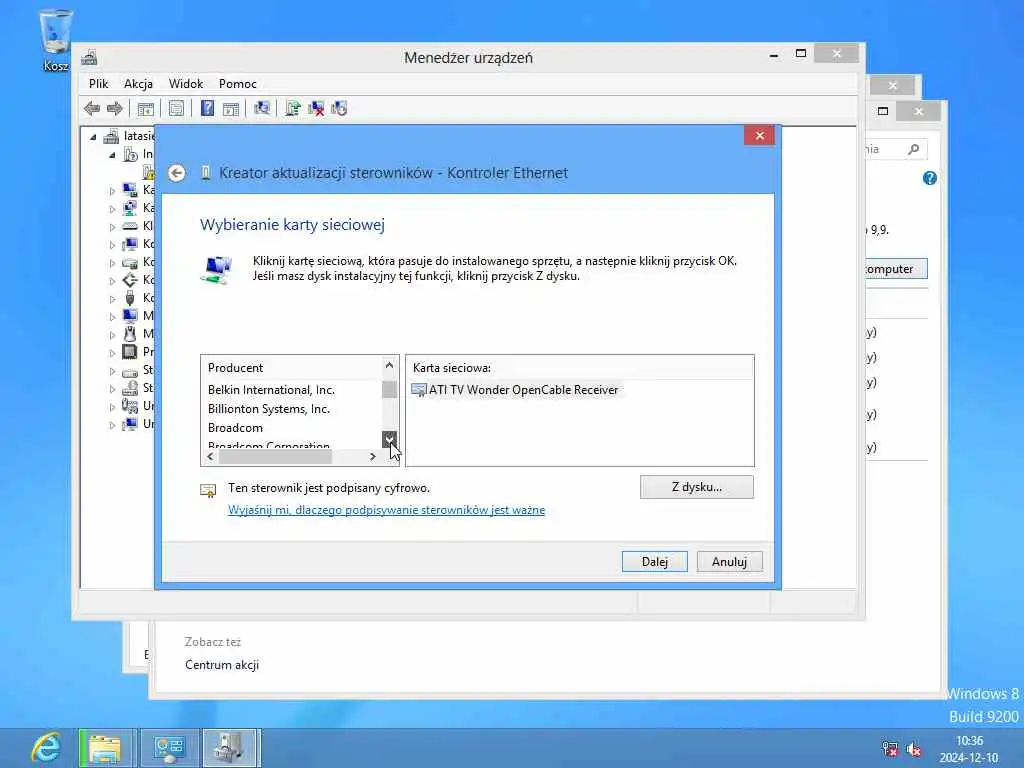
Task: Click the vertical scrollbar thumb in Producent list
Action: click(389, 390)
